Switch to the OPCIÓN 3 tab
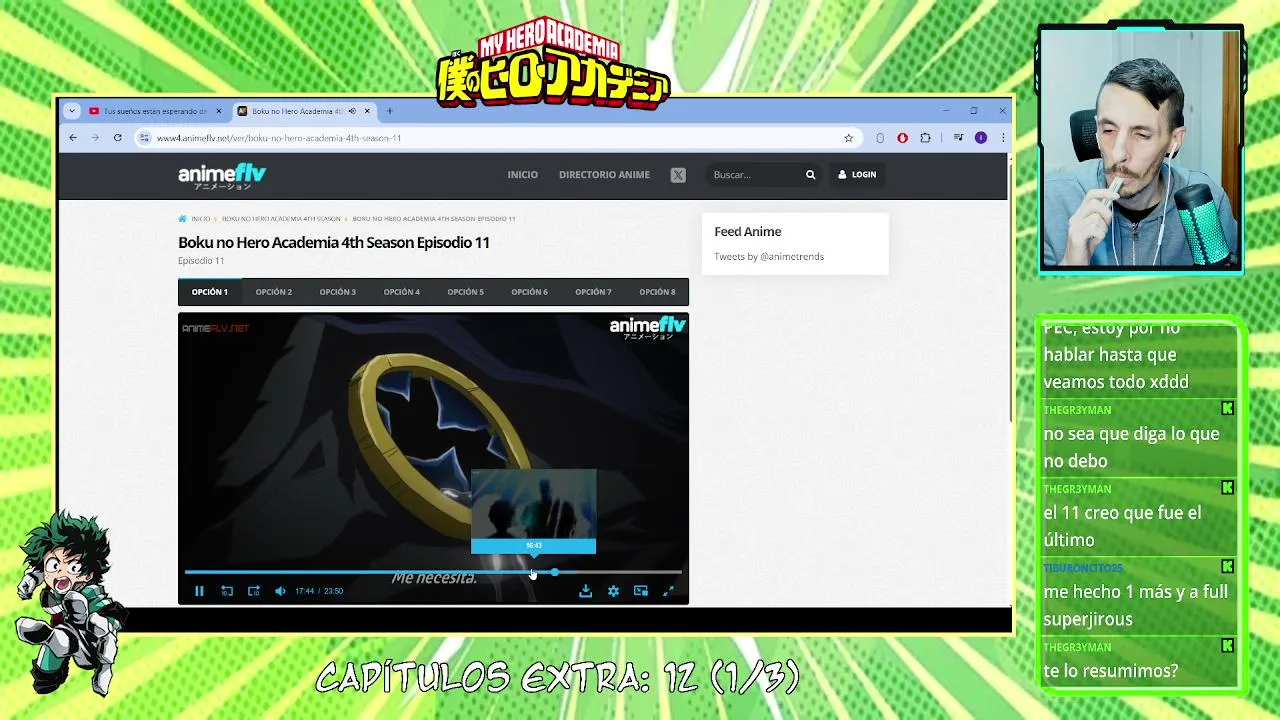This screenshot has height=720, width=1280. (338, 292)
